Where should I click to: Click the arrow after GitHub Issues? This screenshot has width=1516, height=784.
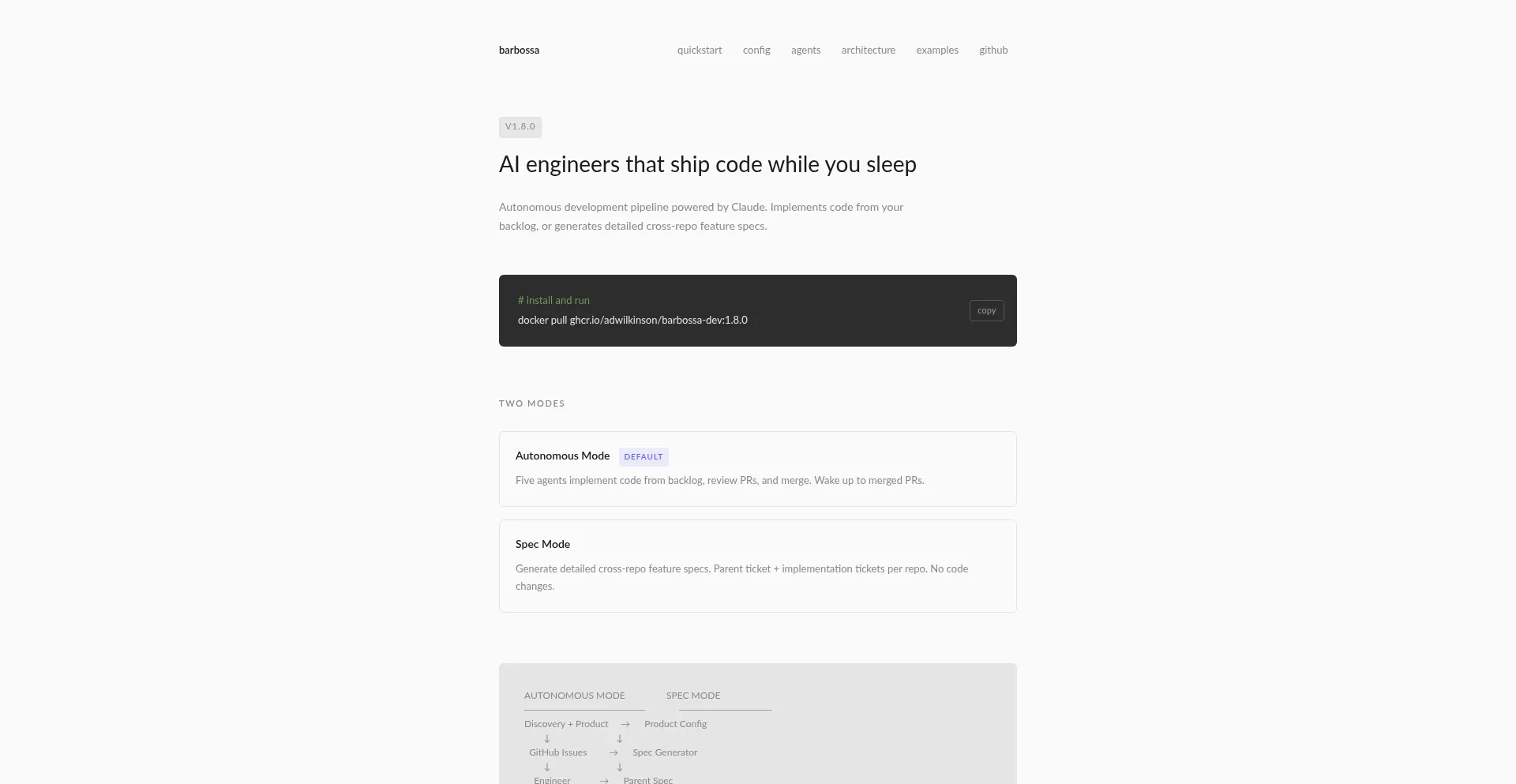coord(614,753)
